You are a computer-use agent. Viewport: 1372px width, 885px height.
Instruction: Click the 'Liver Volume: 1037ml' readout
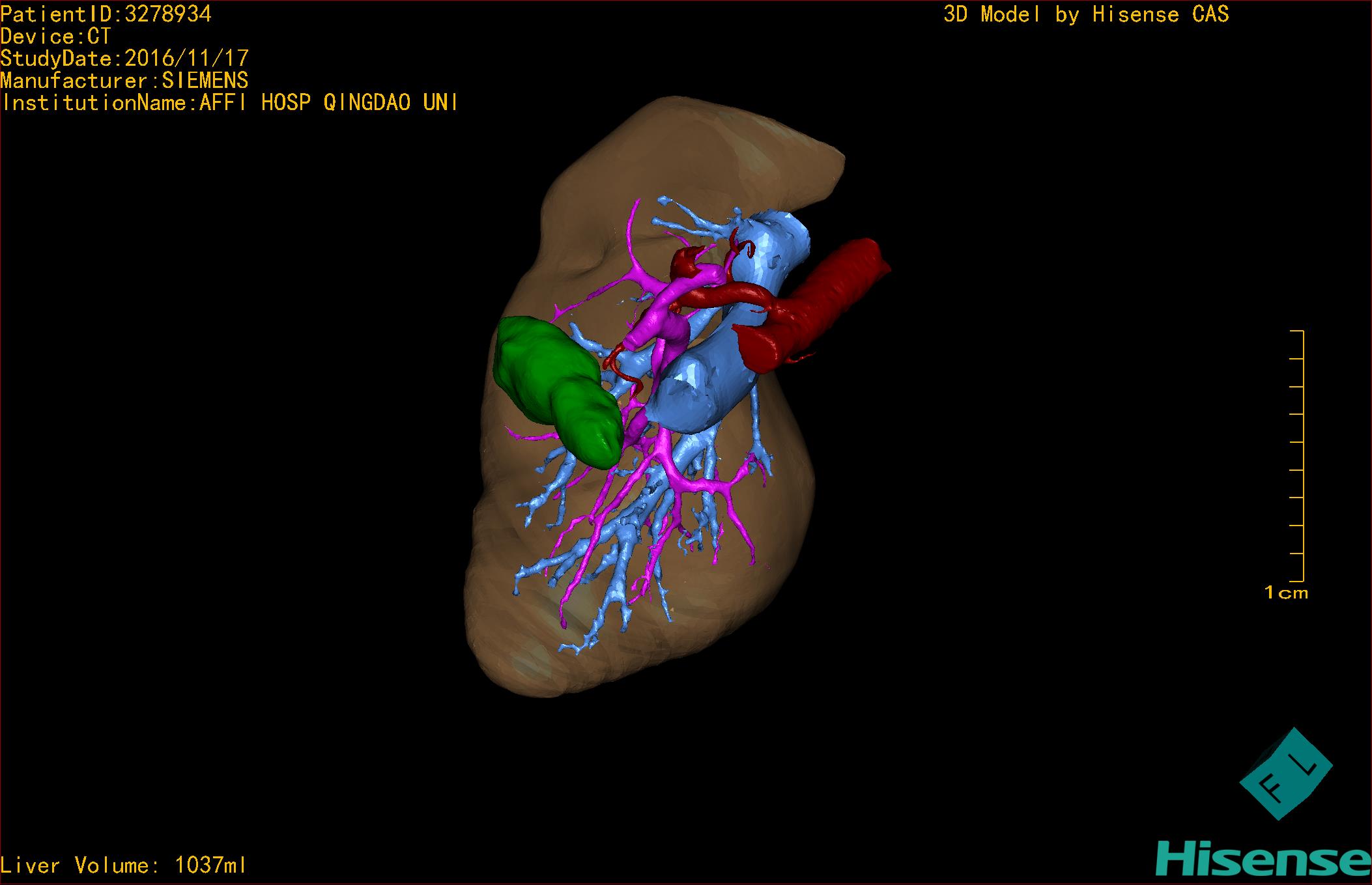124,865
